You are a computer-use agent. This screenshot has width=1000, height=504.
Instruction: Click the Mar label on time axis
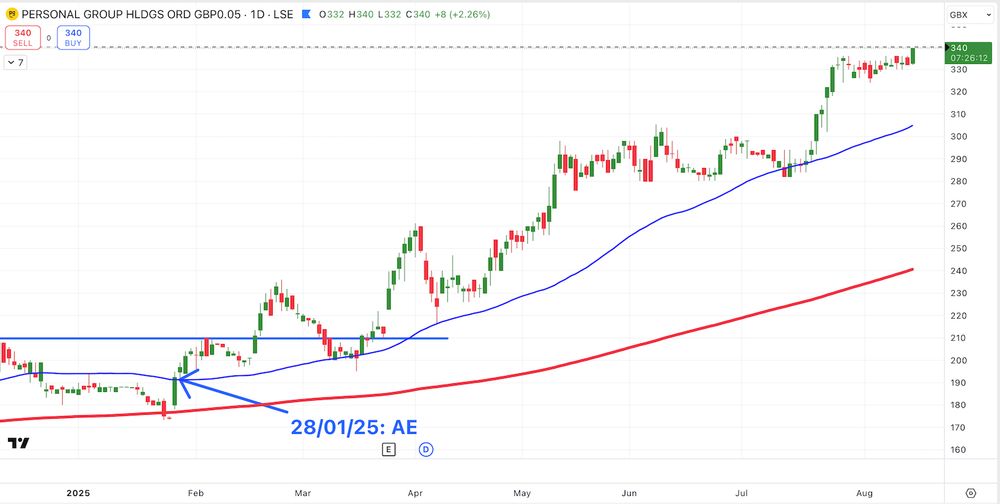pyautogui.click(x=304, y=493)
